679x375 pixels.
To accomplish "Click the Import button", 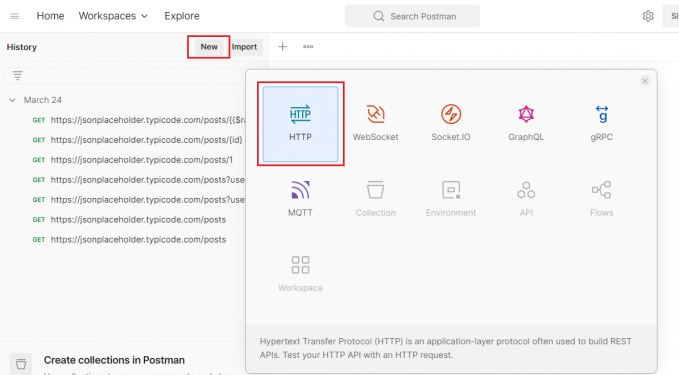I will (244, 47).
